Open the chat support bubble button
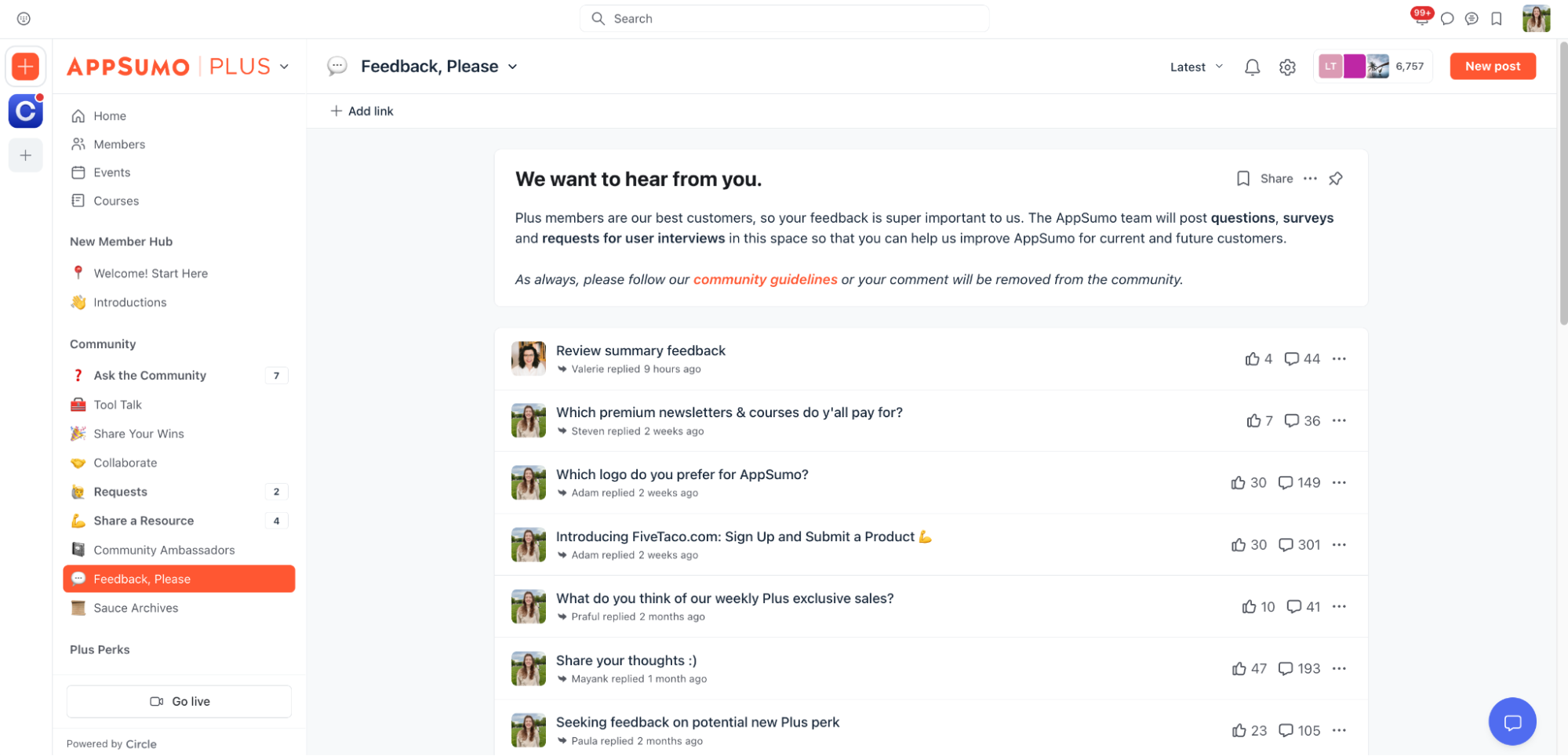Screen dimensions: 1568x756 [x=1512, y=721]
